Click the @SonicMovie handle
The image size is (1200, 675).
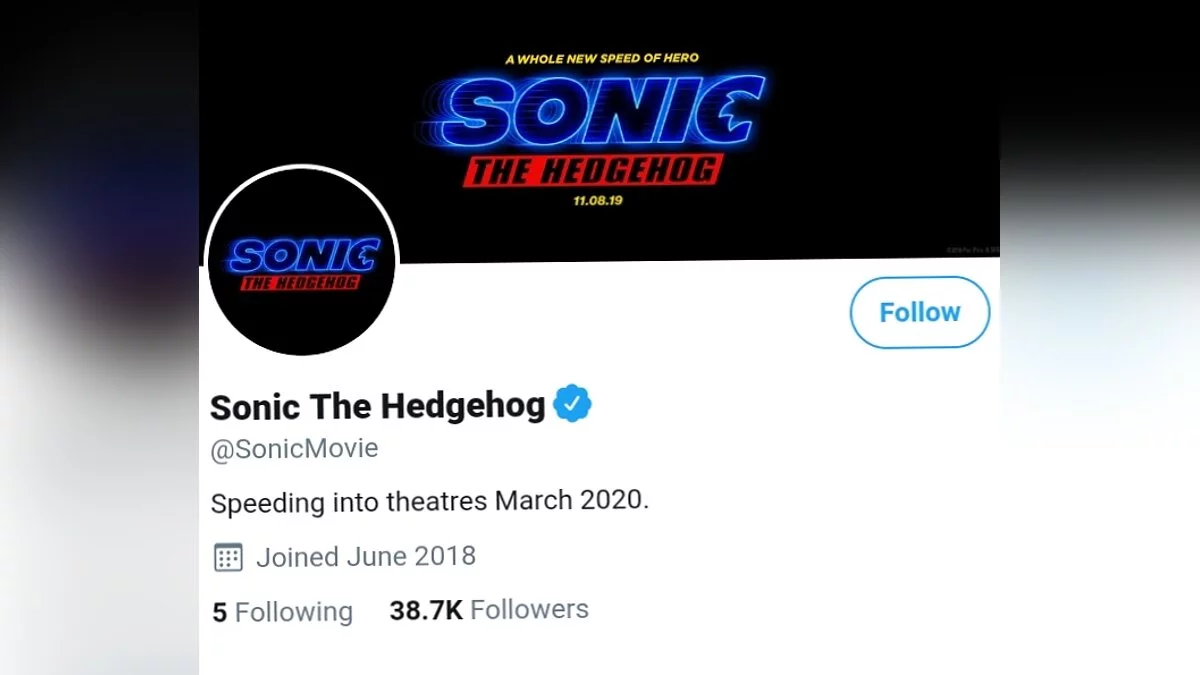click(x=294, y=448)
